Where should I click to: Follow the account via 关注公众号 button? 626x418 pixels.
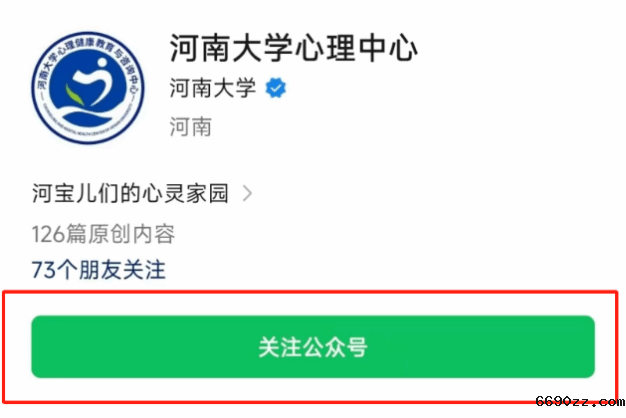click(313, 347)
